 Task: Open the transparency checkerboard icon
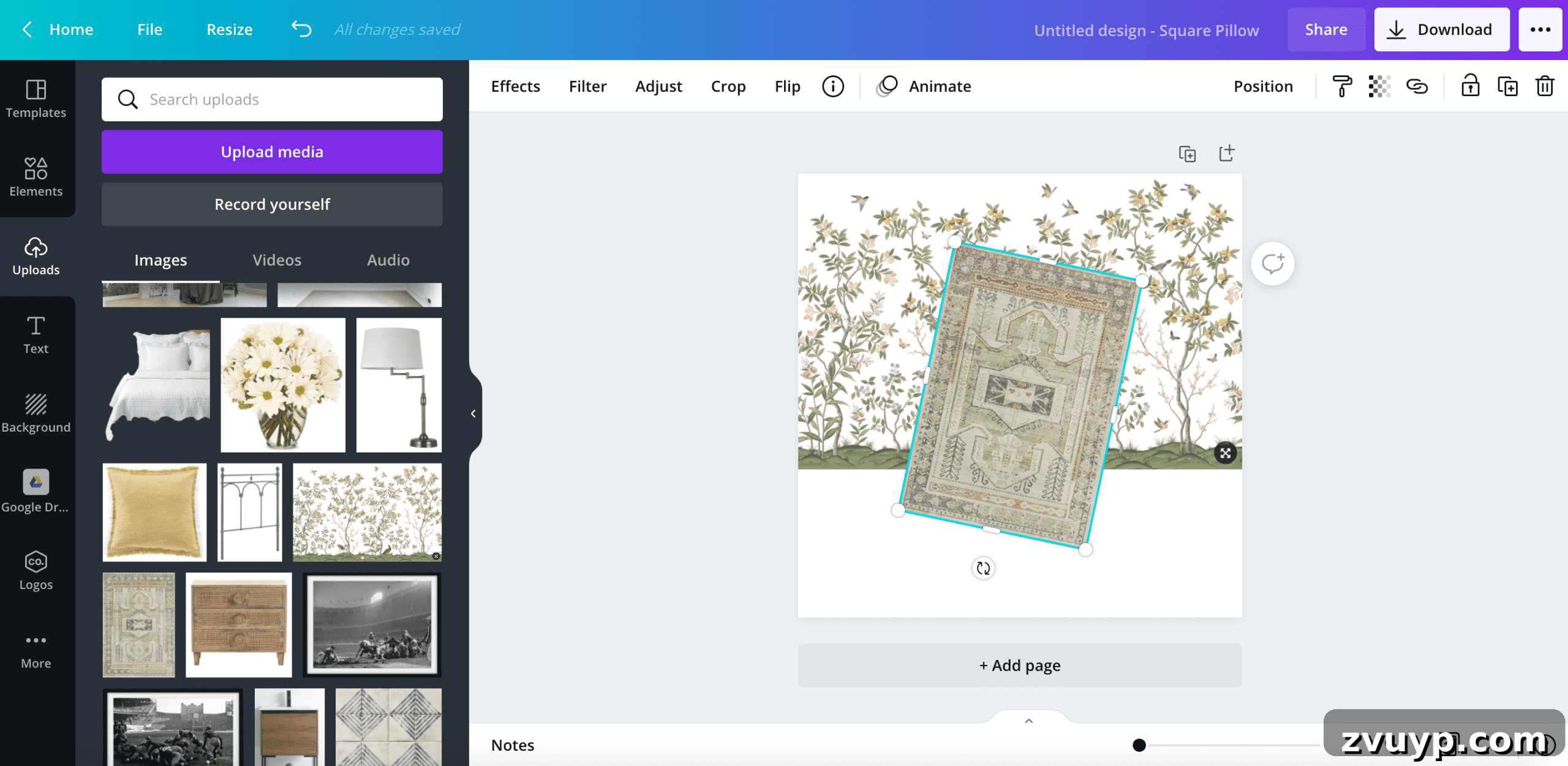pos(1379,86)
